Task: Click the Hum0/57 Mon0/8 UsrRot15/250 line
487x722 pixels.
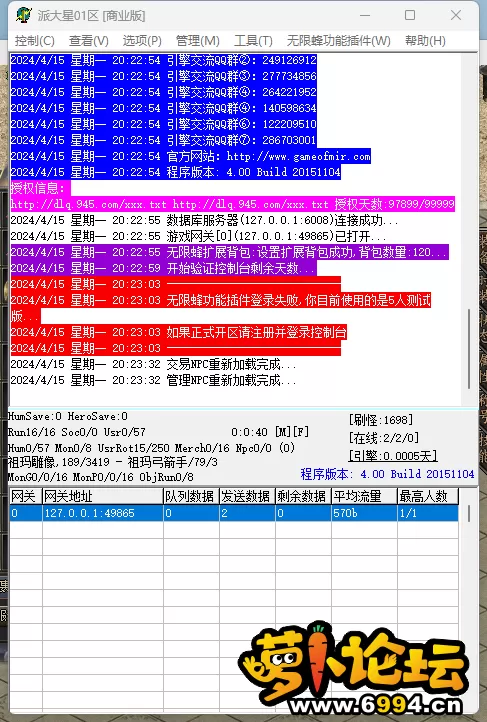Action: click(x=151, y=448)
